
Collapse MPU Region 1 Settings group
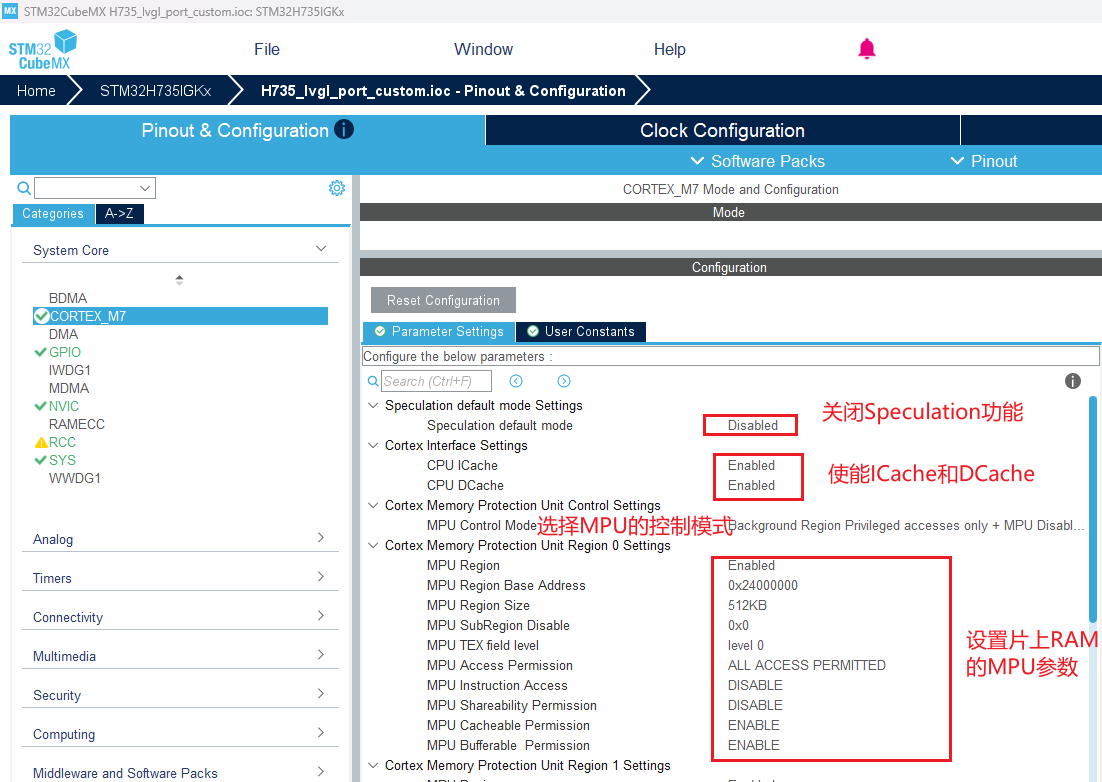(373, 765)
